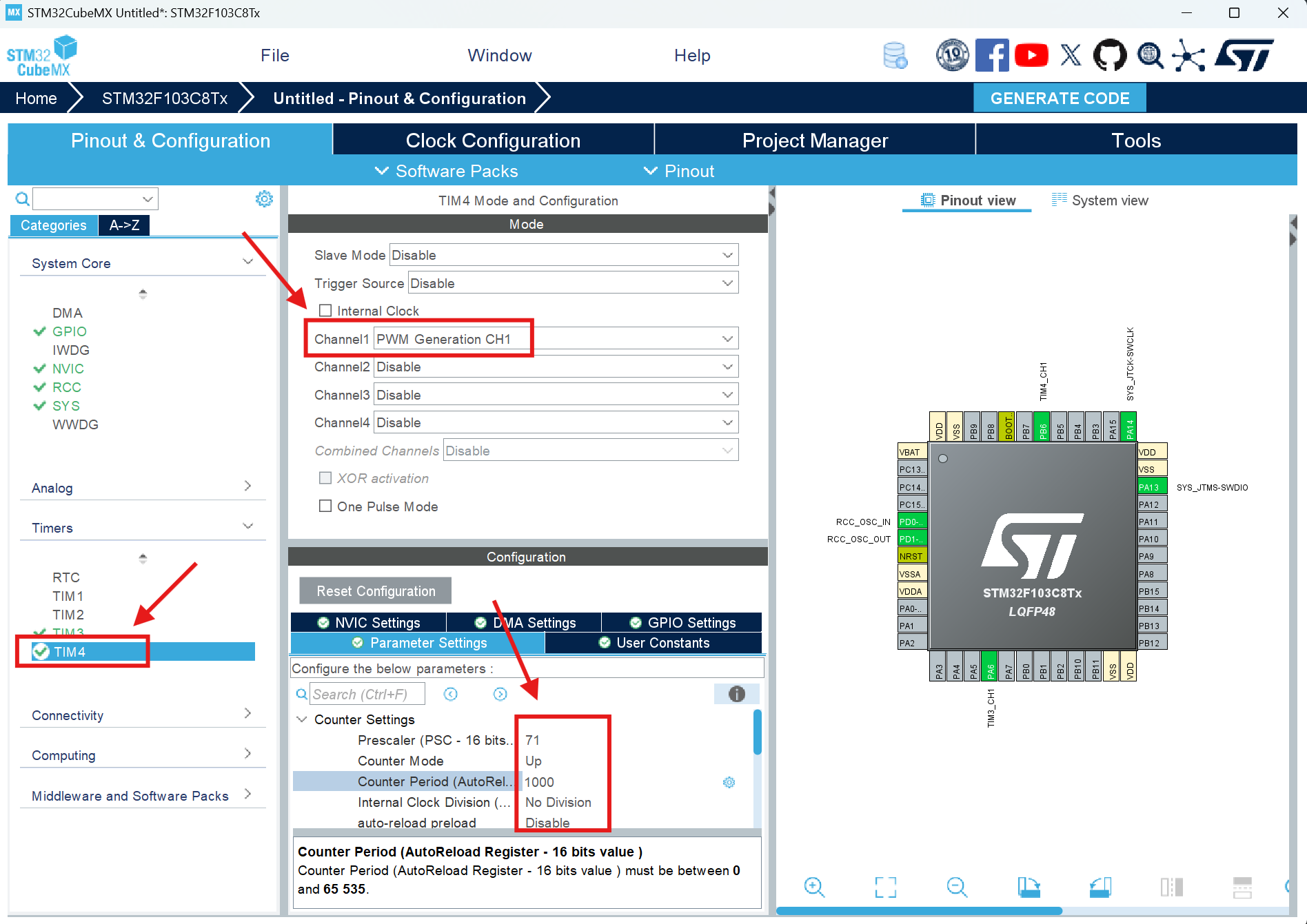Click the ST logo icon
This screenshot has height=924, width=1307.
click(1244, 55)
